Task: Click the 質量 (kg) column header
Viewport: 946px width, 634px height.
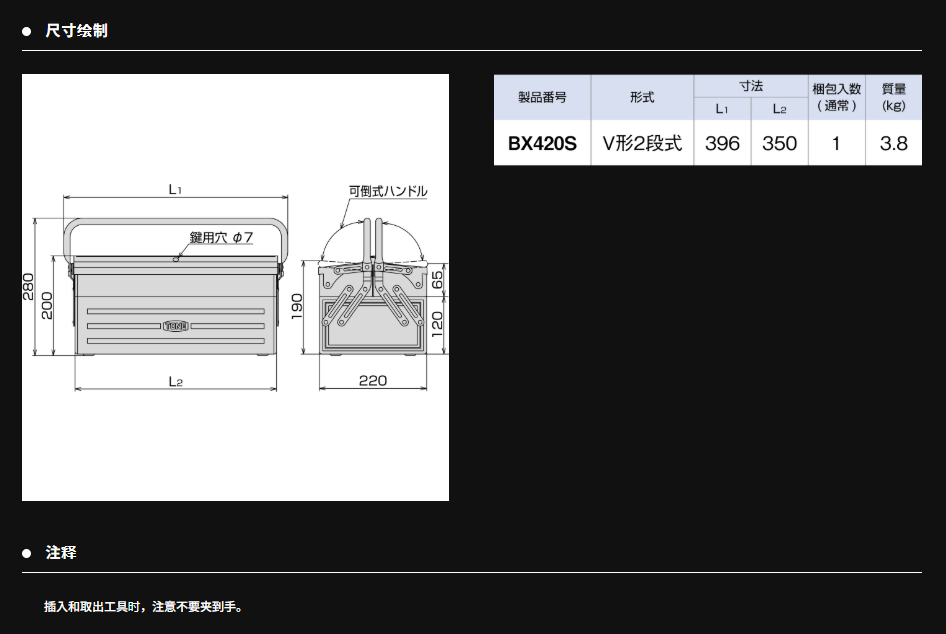Action: (x=893, y=97)
